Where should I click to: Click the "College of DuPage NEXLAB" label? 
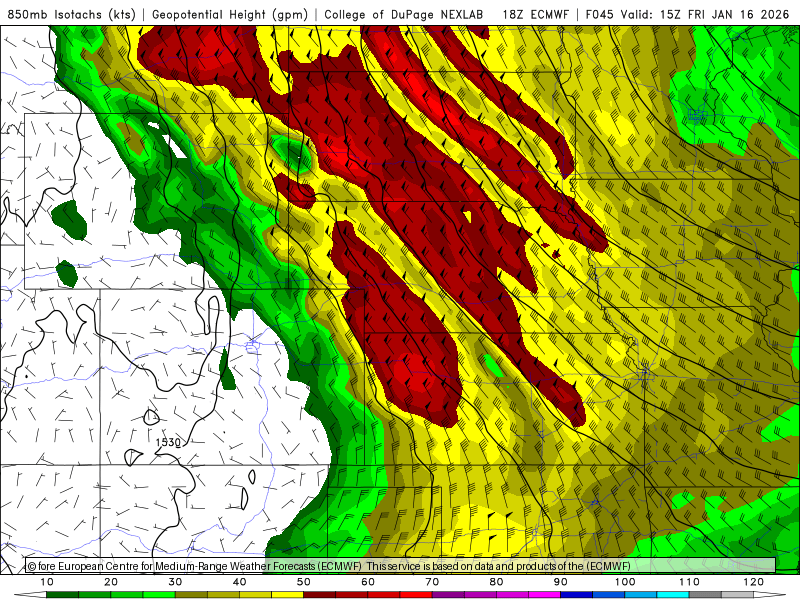(x=404, y=15)
